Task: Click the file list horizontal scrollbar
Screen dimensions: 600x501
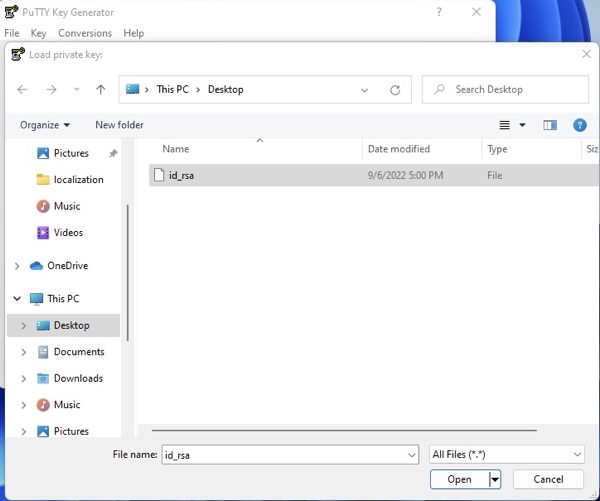Action: [x=344, y=430]
